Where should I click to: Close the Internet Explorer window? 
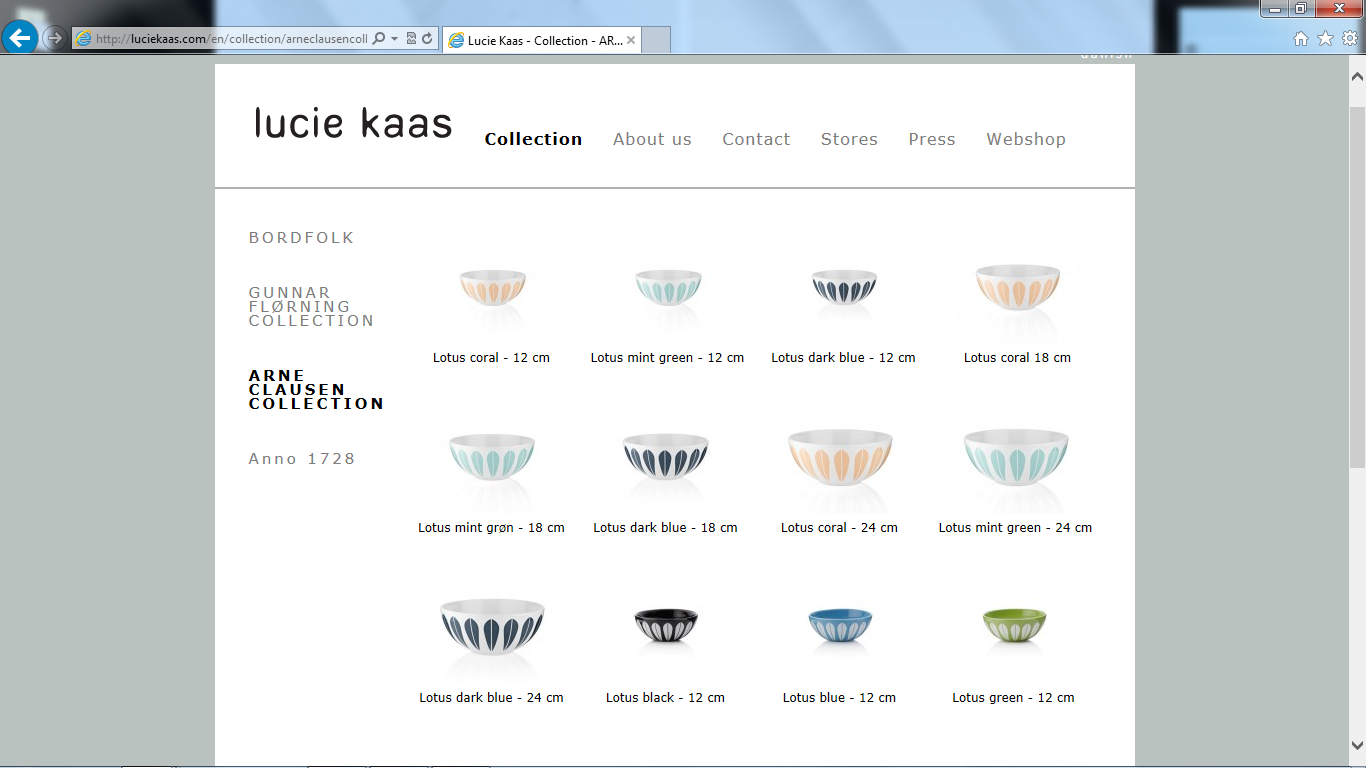point(1338,8)
